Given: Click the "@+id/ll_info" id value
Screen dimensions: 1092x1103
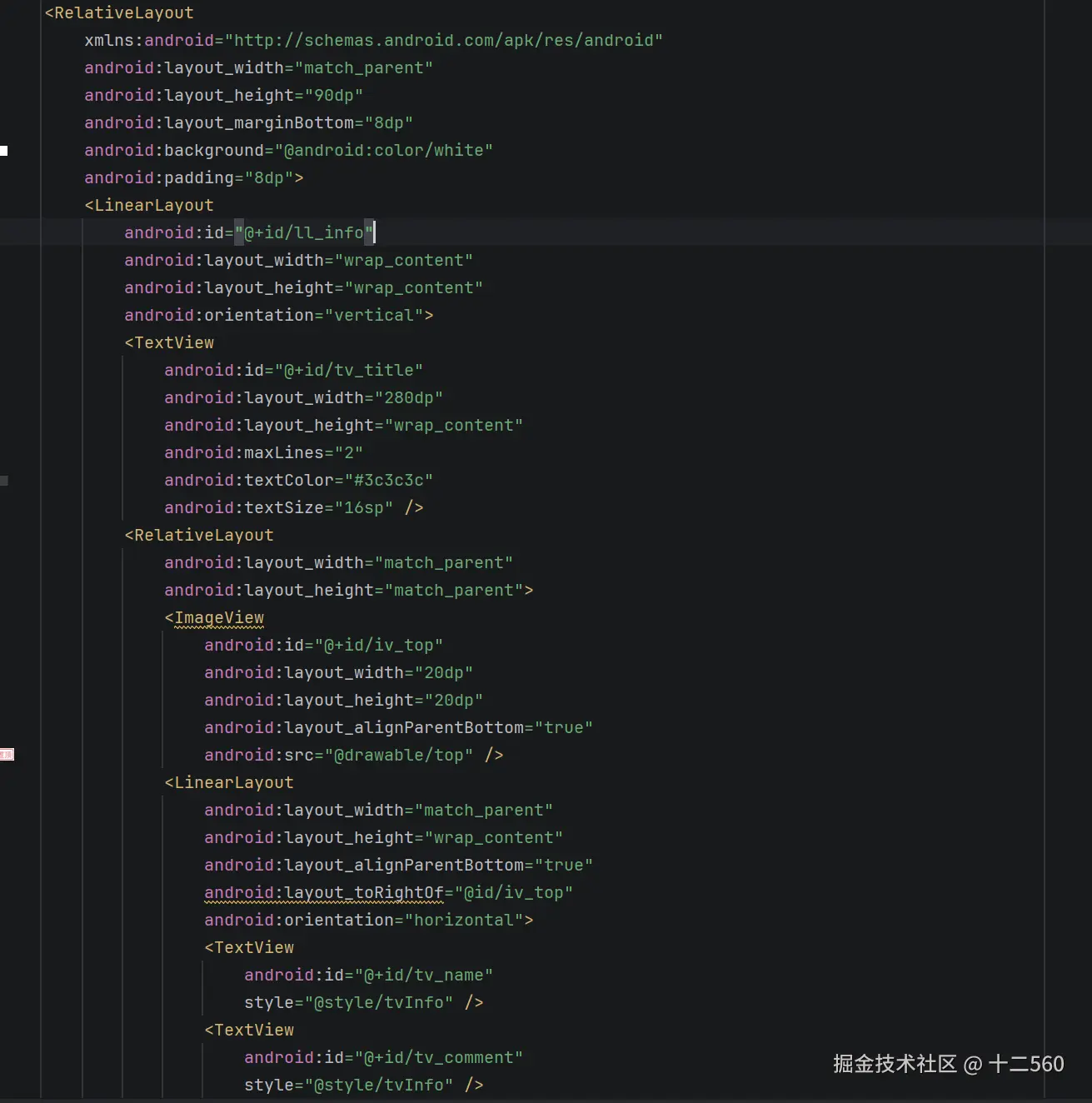Looking at the screenshot, I should 304,232.
